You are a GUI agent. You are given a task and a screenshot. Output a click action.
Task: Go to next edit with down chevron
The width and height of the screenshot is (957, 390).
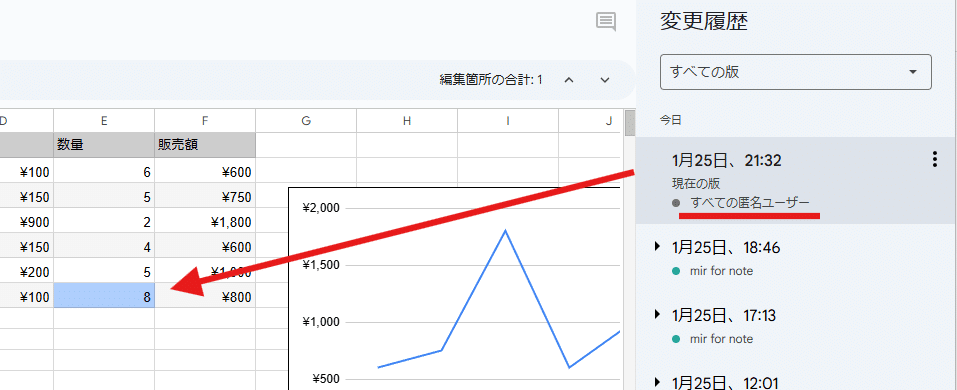[x=604, y=80]
